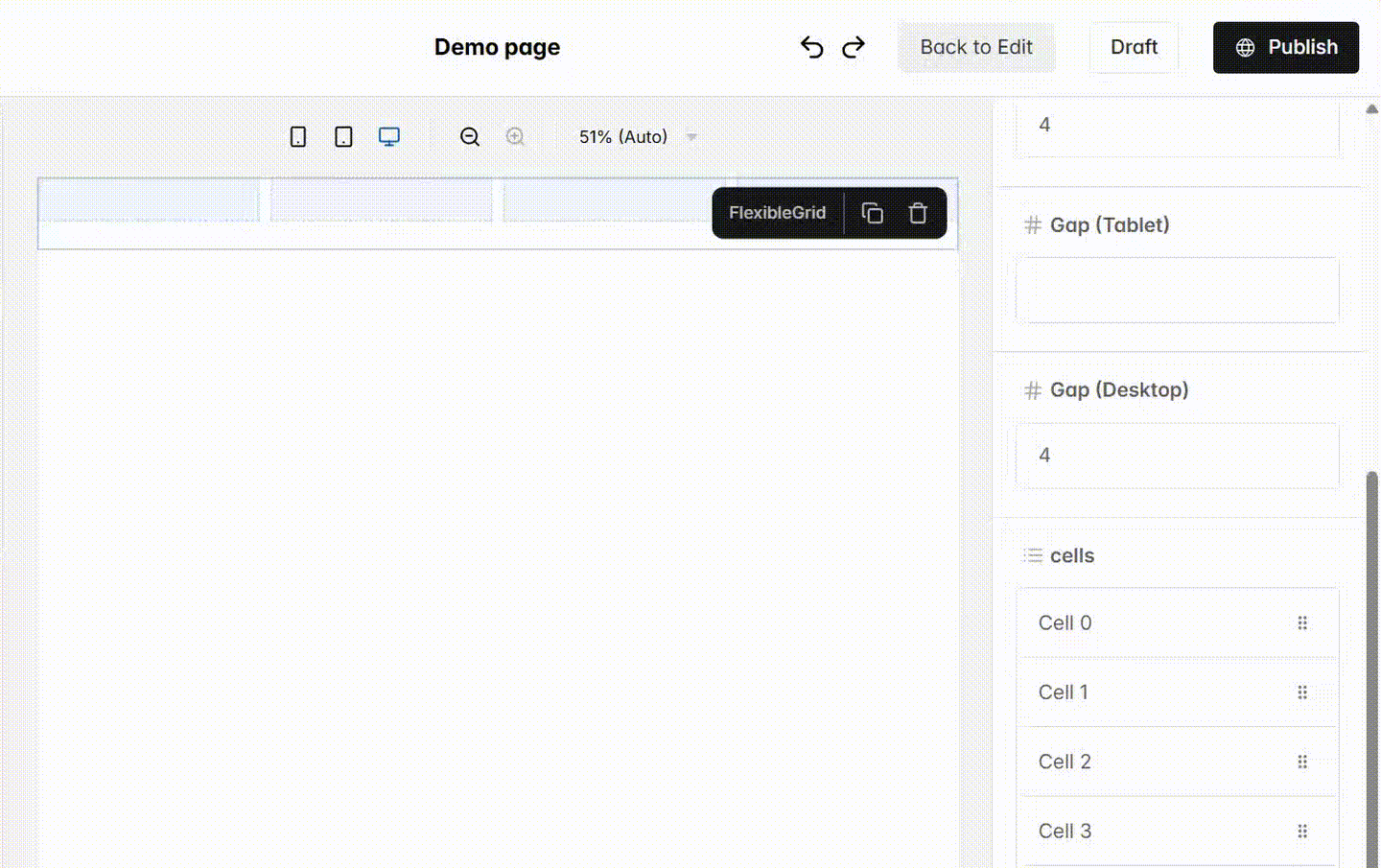Viewport: 1381px width, 868px height.
Task: Open the zoom percentage dropdown
Action: 691,137
